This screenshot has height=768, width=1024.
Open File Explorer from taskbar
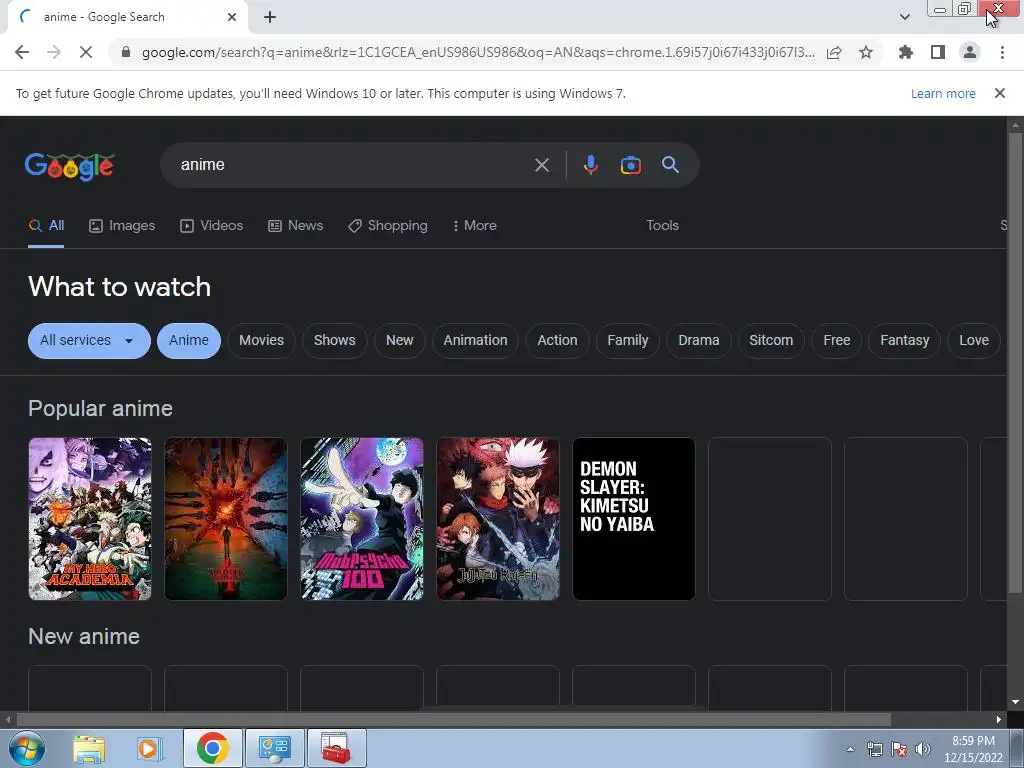pos(89,748)
